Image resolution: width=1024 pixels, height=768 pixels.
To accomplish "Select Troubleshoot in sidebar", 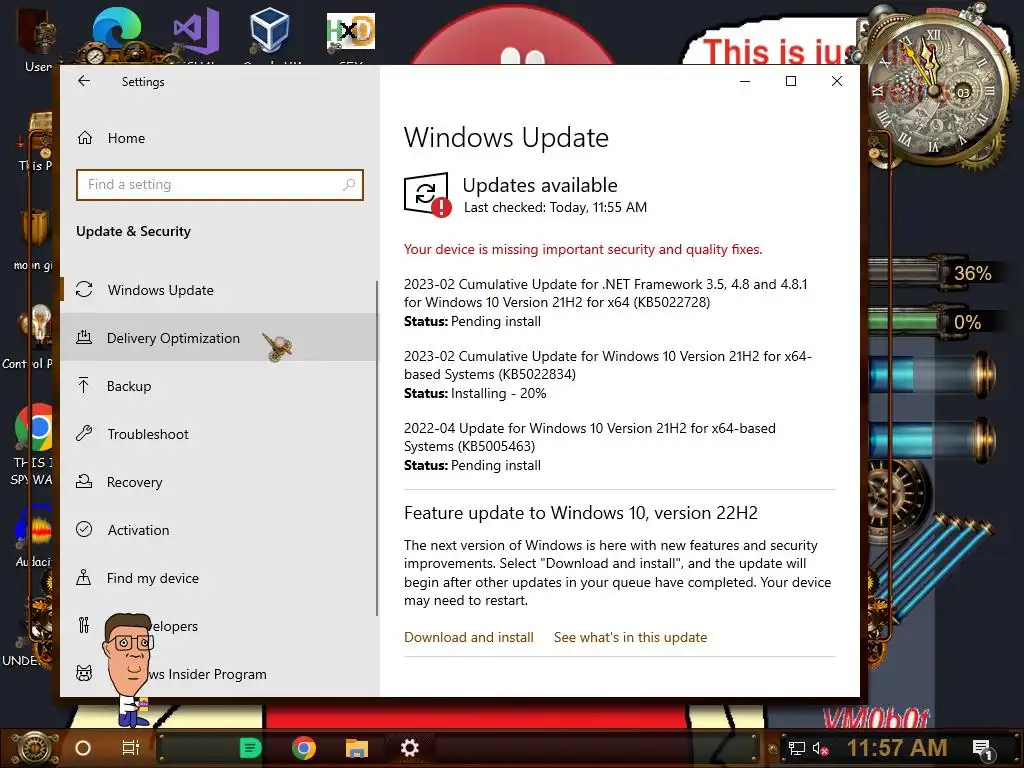I will (x=219, y=434).
